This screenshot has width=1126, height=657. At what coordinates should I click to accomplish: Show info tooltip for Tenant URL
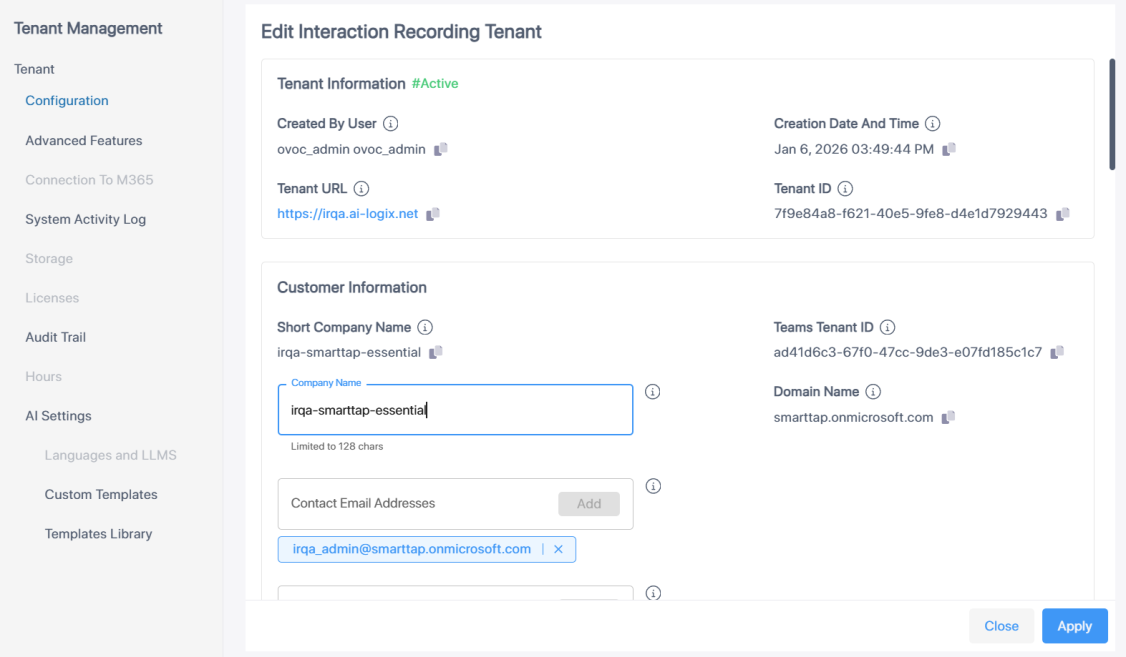(362, 188)
